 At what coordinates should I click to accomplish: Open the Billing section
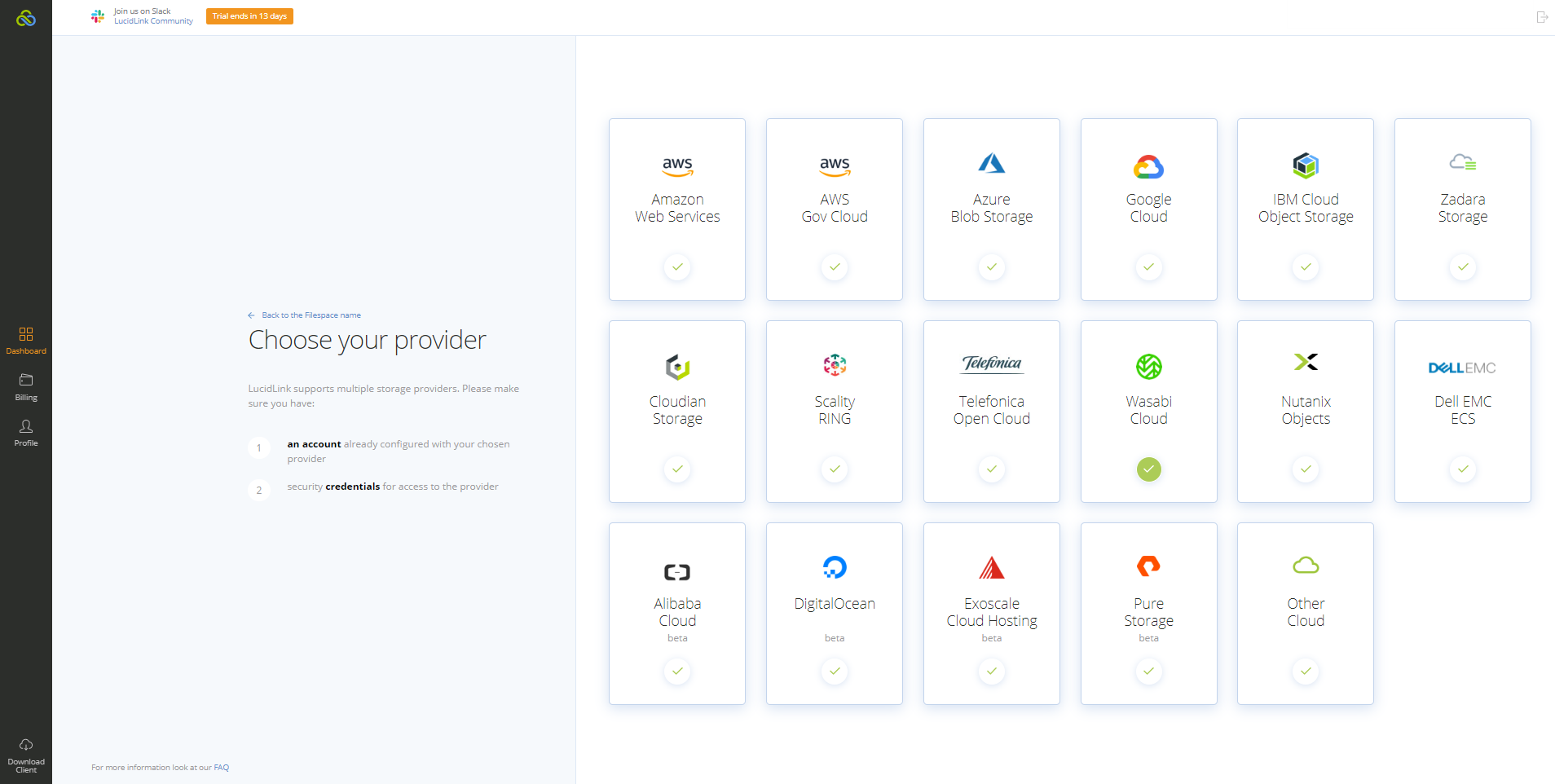pyautogui.click(x=26, y=387)
